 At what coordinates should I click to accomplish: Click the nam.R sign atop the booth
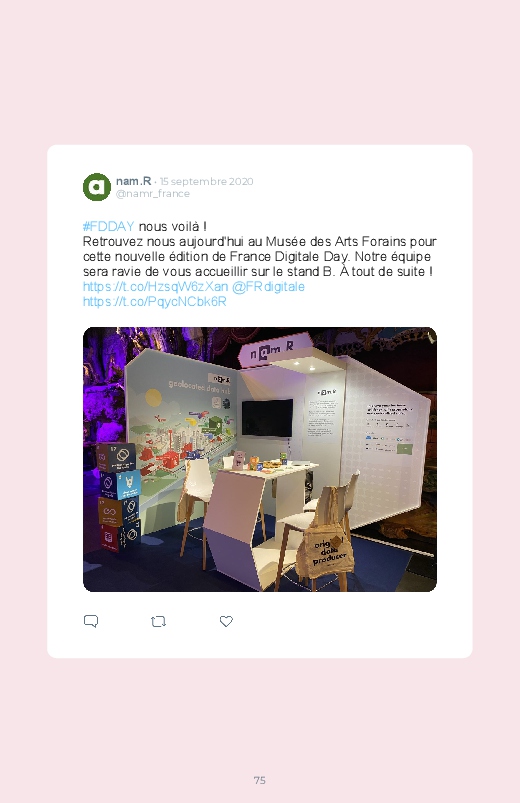point(273,350)
